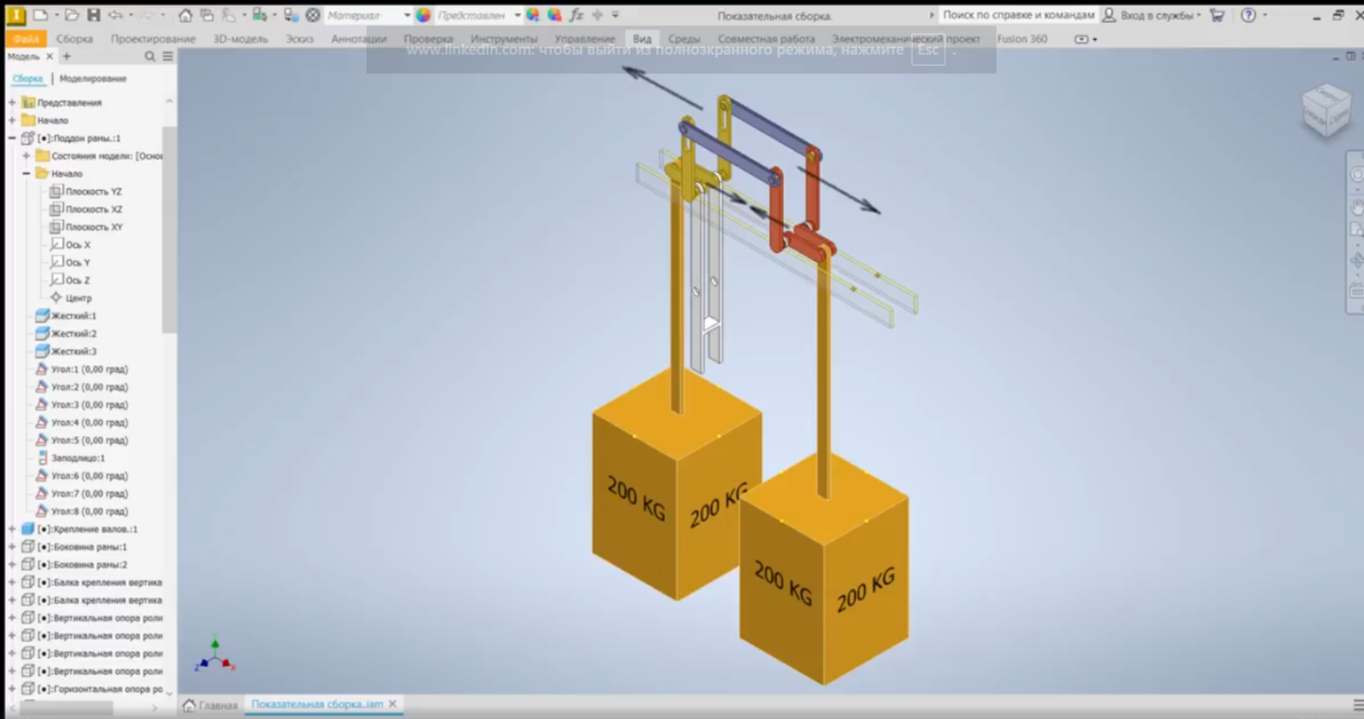Screen dimensions: 1364x719
Task: Go to Home with the house icon
Action: tap(185, 15)
